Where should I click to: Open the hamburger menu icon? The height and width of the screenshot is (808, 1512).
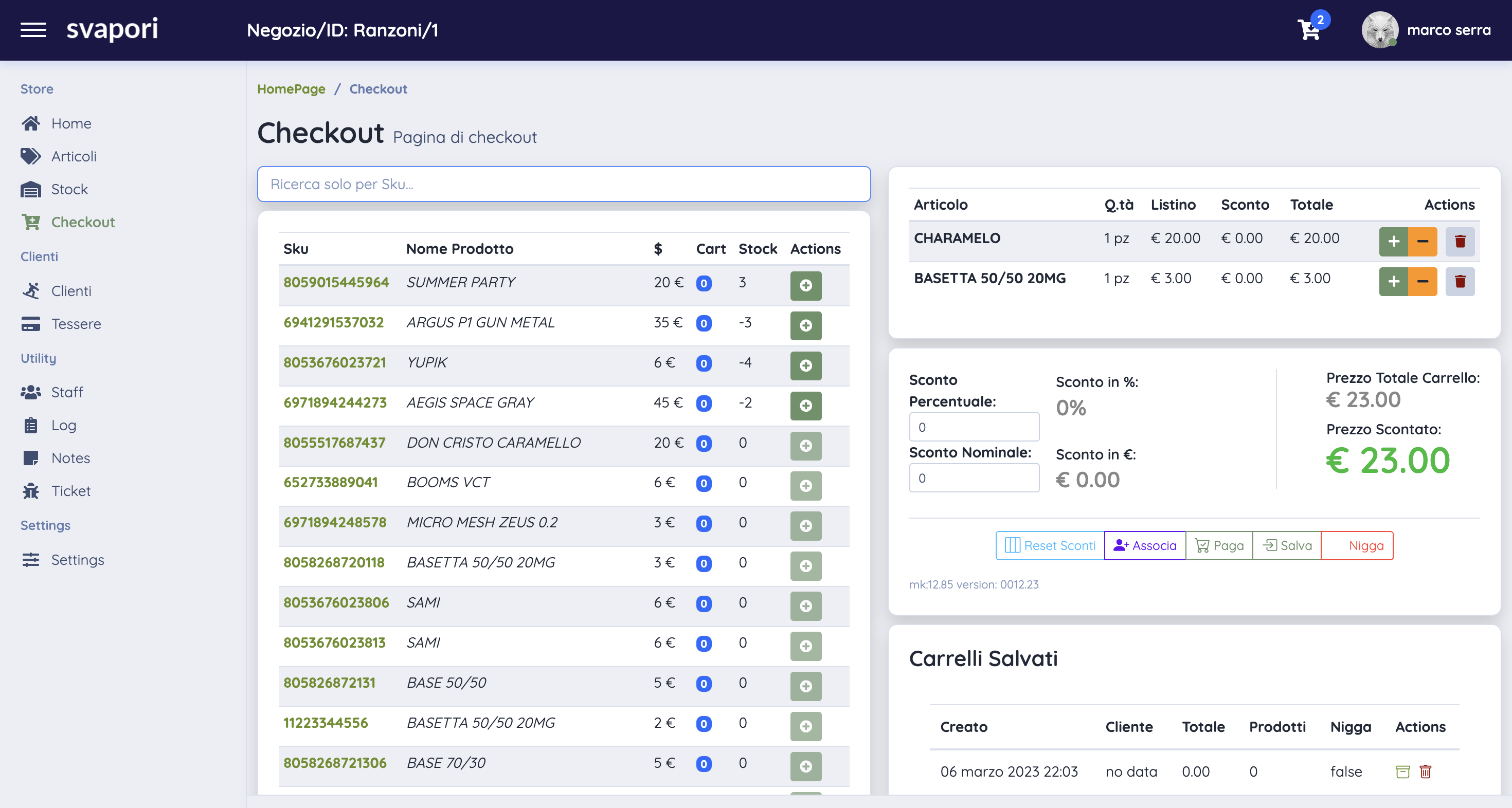point(33,29)
